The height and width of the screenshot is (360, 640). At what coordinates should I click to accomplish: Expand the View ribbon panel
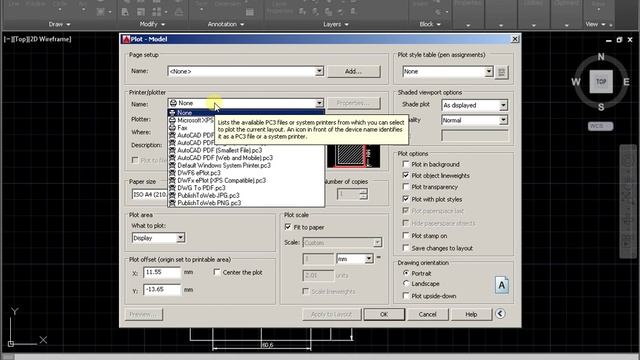point(596,24)
